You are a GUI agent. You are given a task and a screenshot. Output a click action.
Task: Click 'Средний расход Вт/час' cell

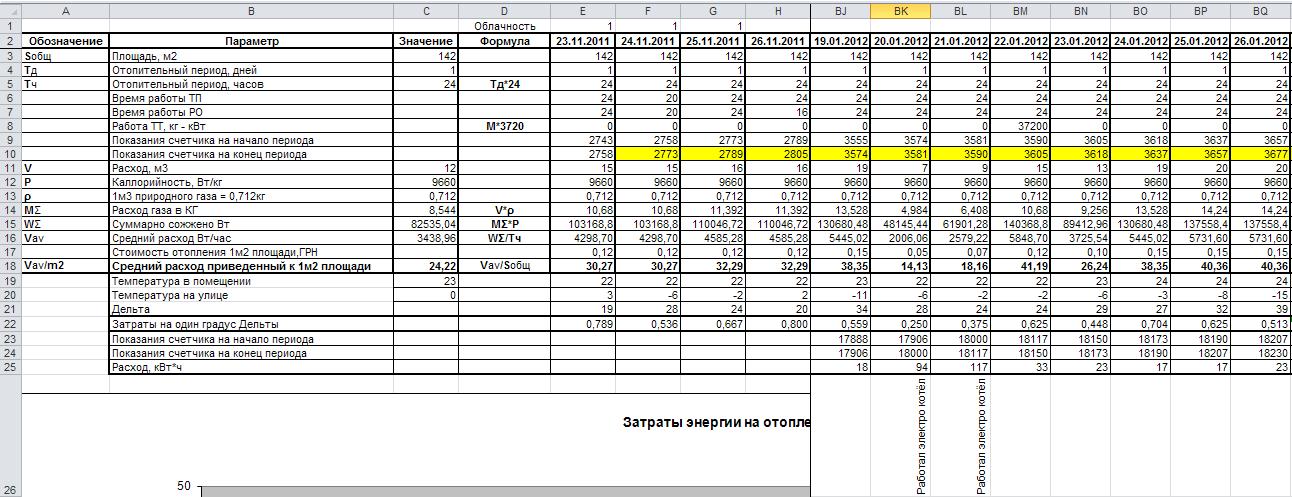(251, 239)
